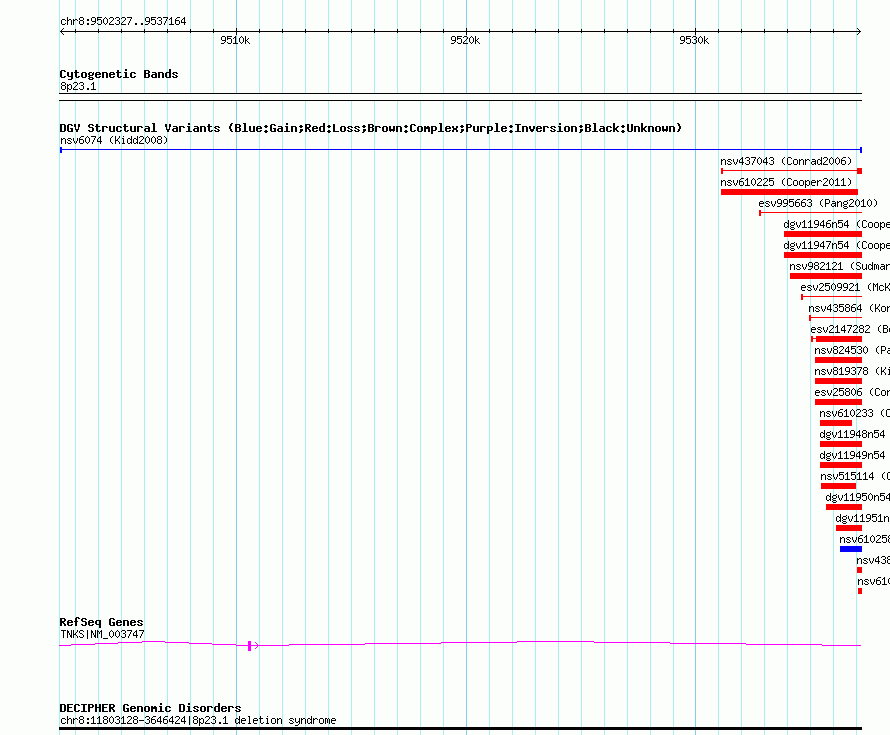Select the nsv435864 variant label
890x735 pixels.
pos(849,308)
